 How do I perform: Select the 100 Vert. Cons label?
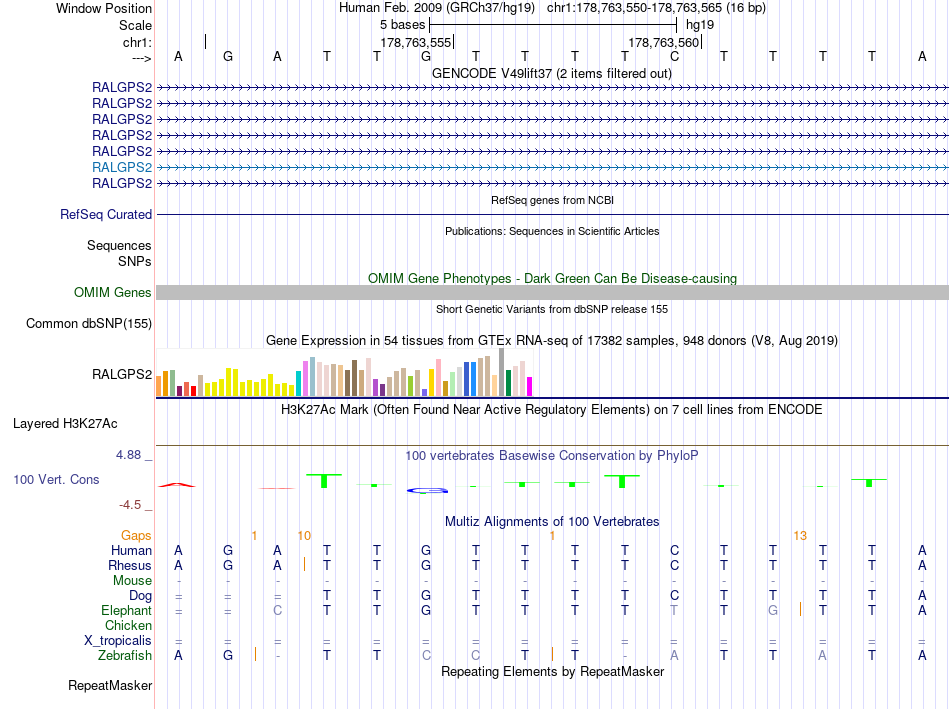coord(56,479)
